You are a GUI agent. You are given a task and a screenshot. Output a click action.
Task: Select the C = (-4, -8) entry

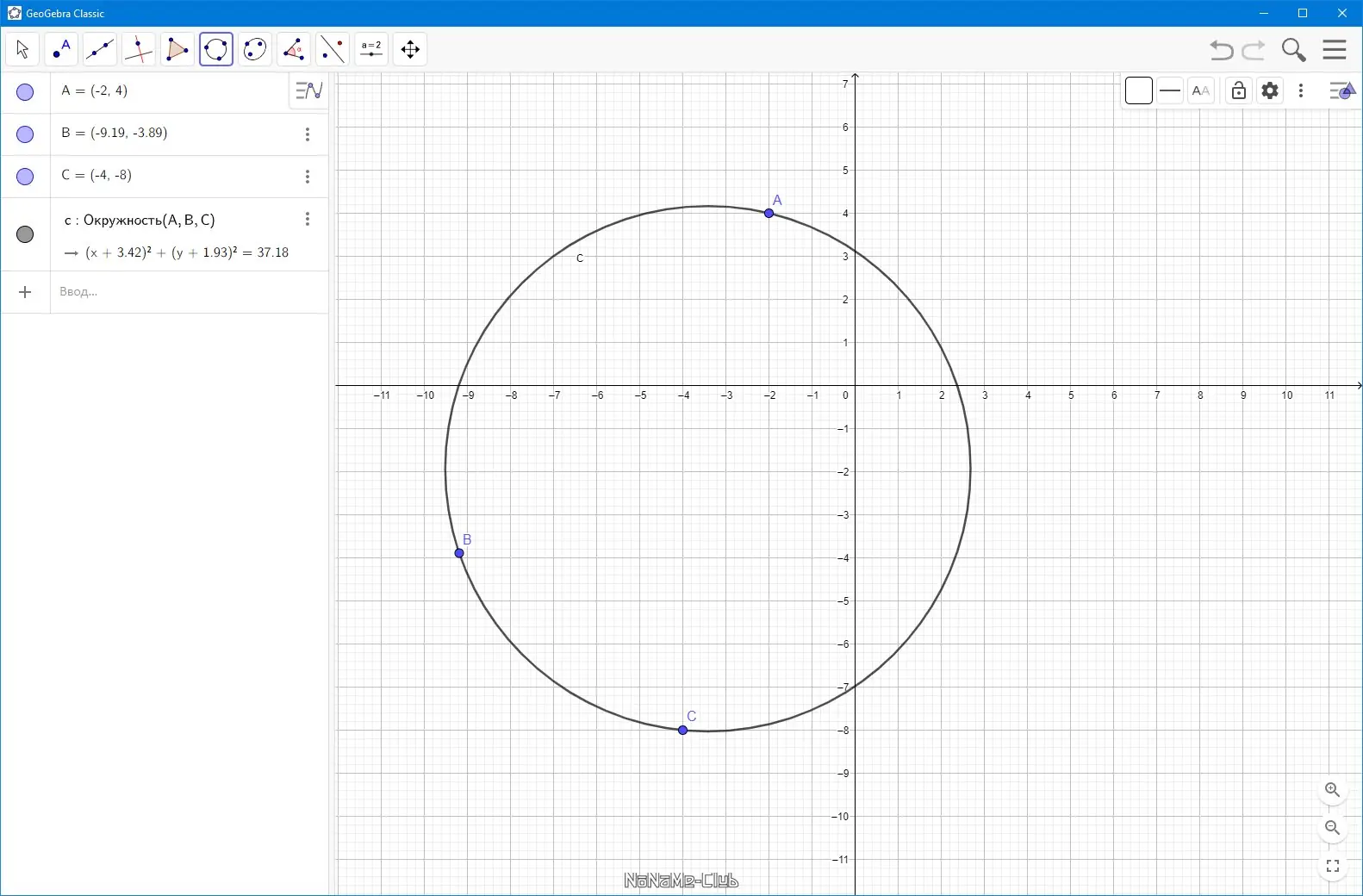[96, 175]
